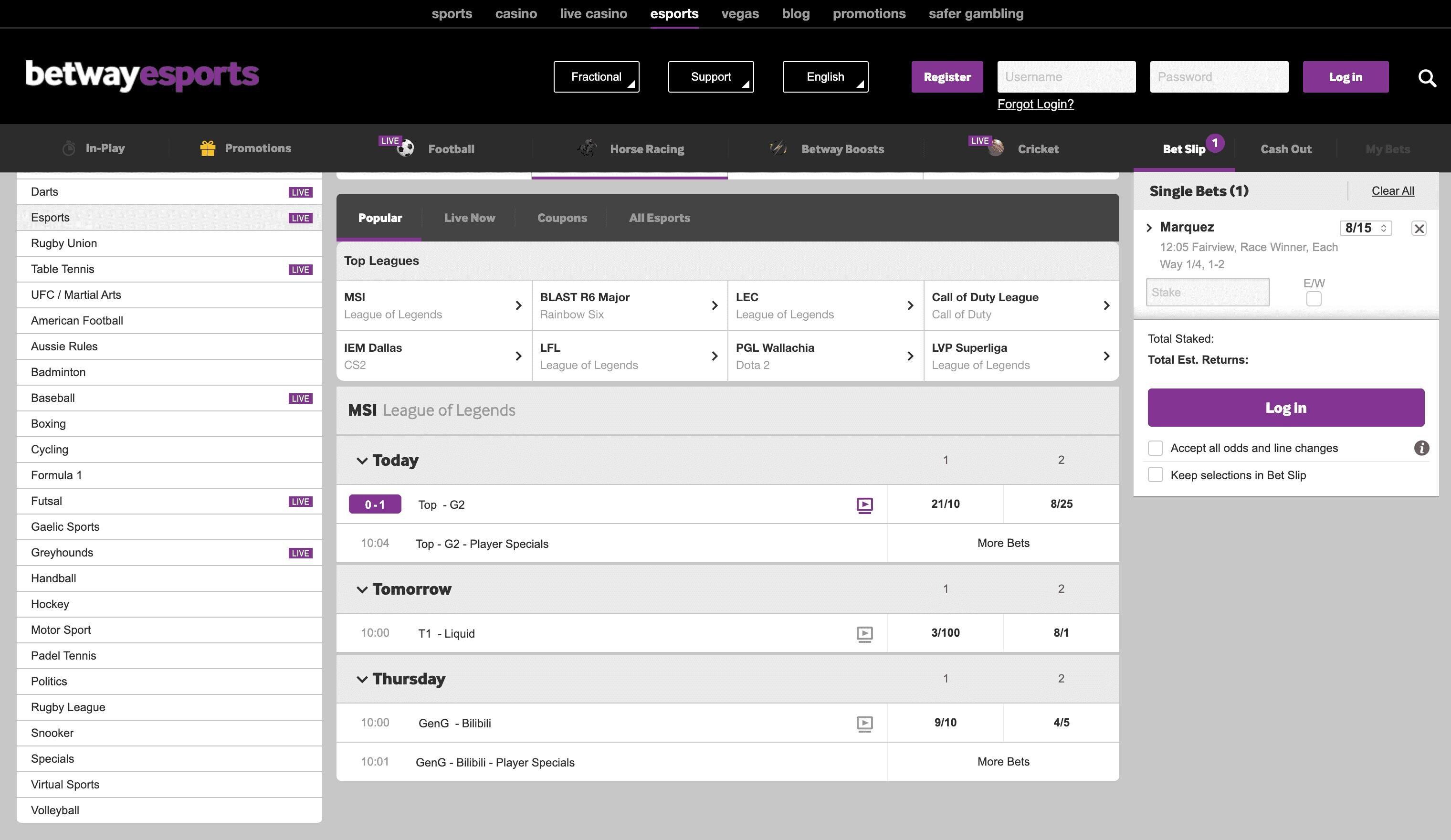
Task: Click the search magnifier icon
Action: pyautogui.click(x=1427, y=78)
